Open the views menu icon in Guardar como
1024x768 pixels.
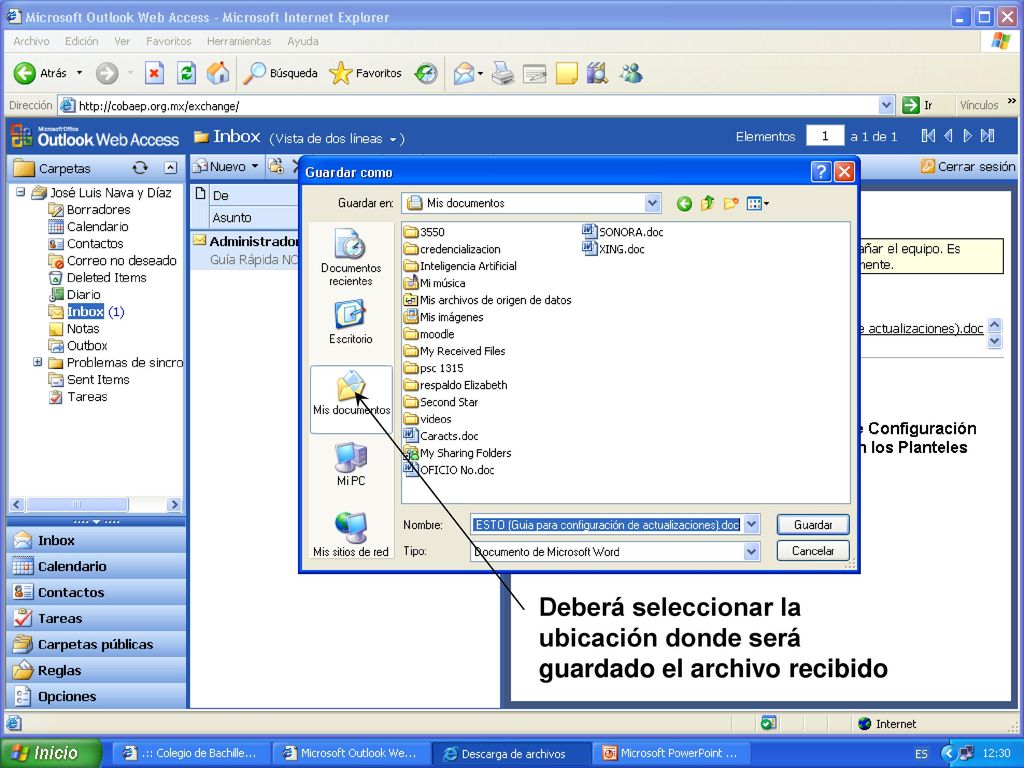[x=758, y=204]
